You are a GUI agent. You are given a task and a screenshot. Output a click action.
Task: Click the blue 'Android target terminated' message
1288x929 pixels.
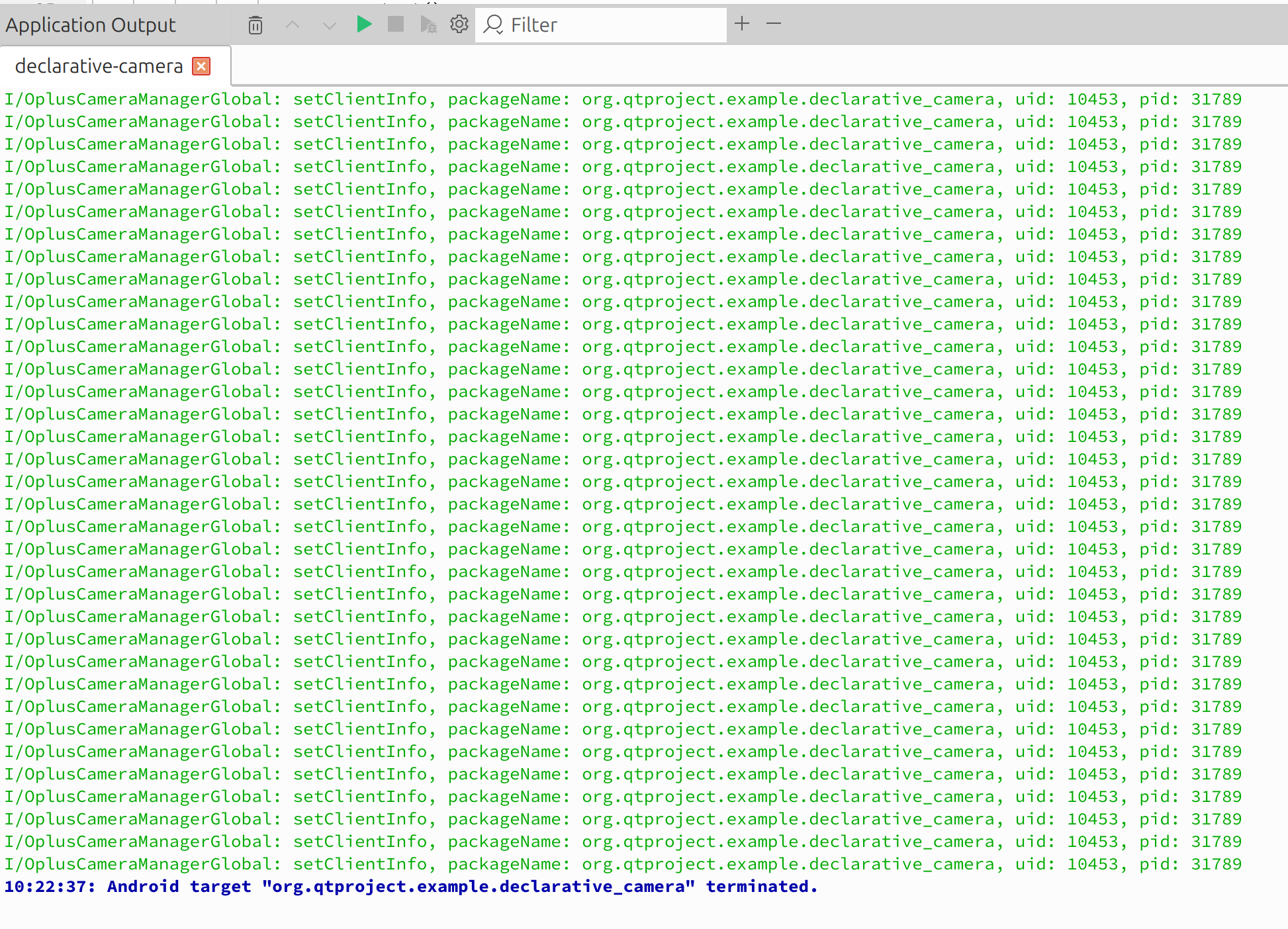[410, 887]
